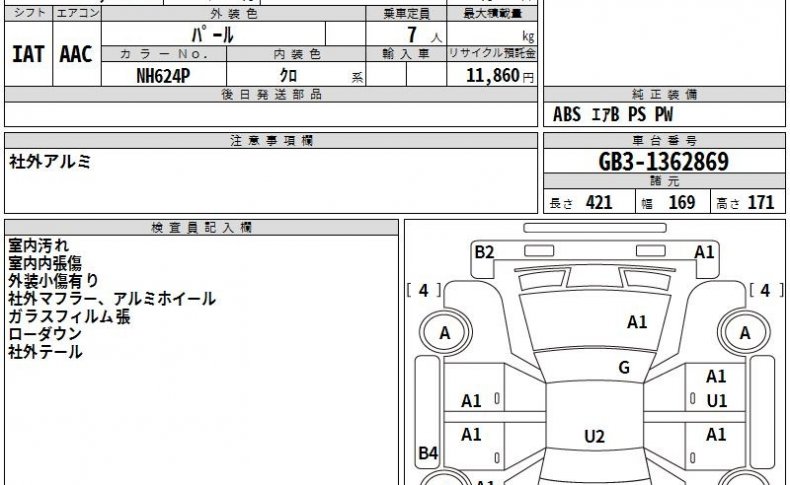Click the length value 421
790x485 pixels.
pos(599,202)
